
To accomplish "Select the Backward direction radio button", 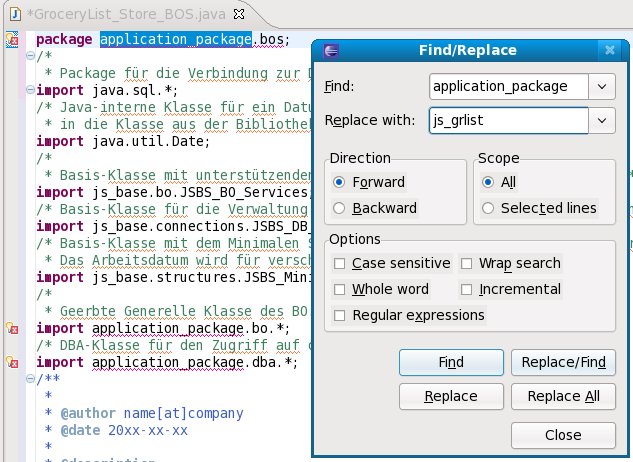I will [341, 208].
